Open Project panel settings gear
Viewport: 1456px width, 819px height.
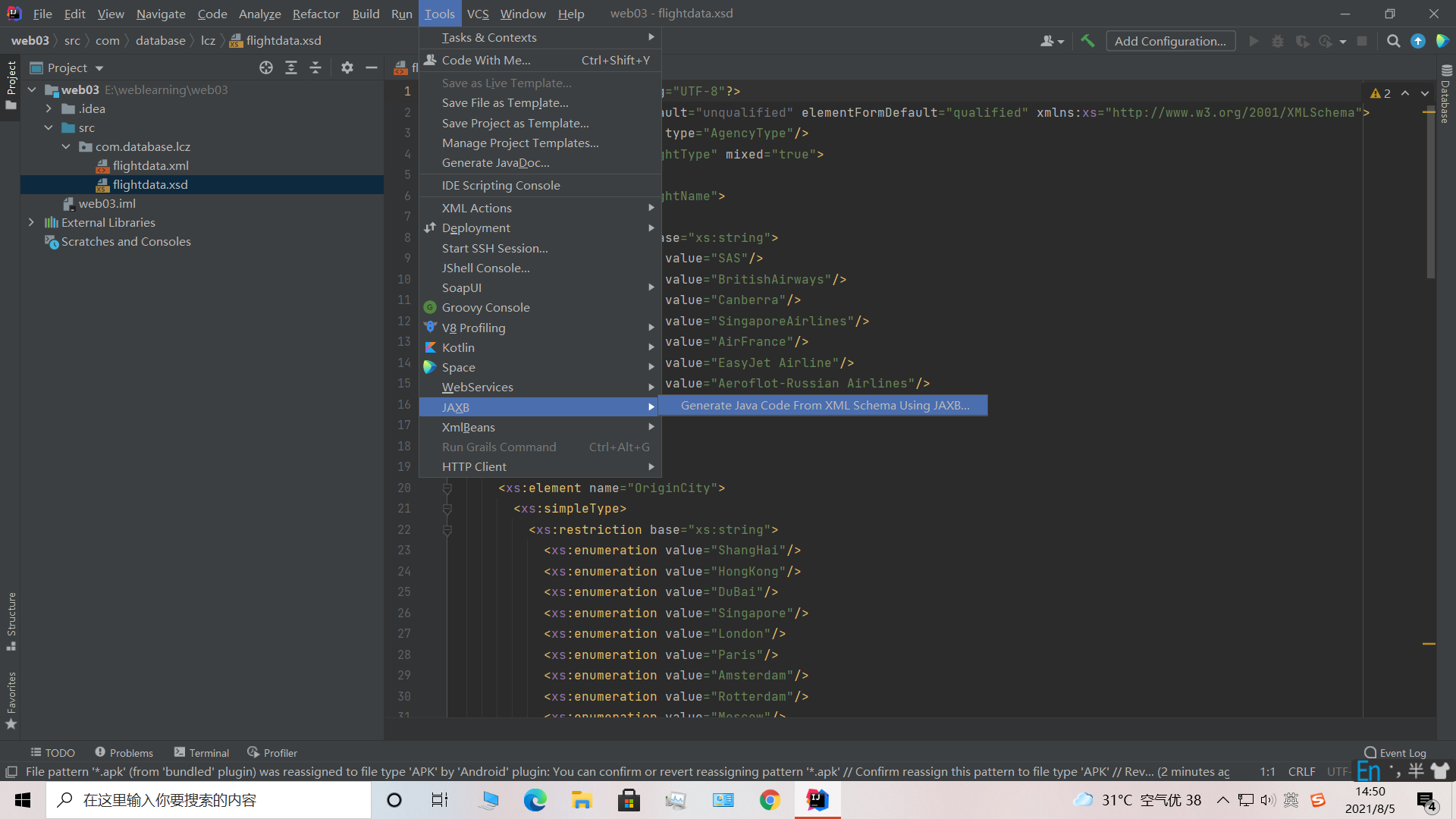pyautogui.click(x=347, y=67)
